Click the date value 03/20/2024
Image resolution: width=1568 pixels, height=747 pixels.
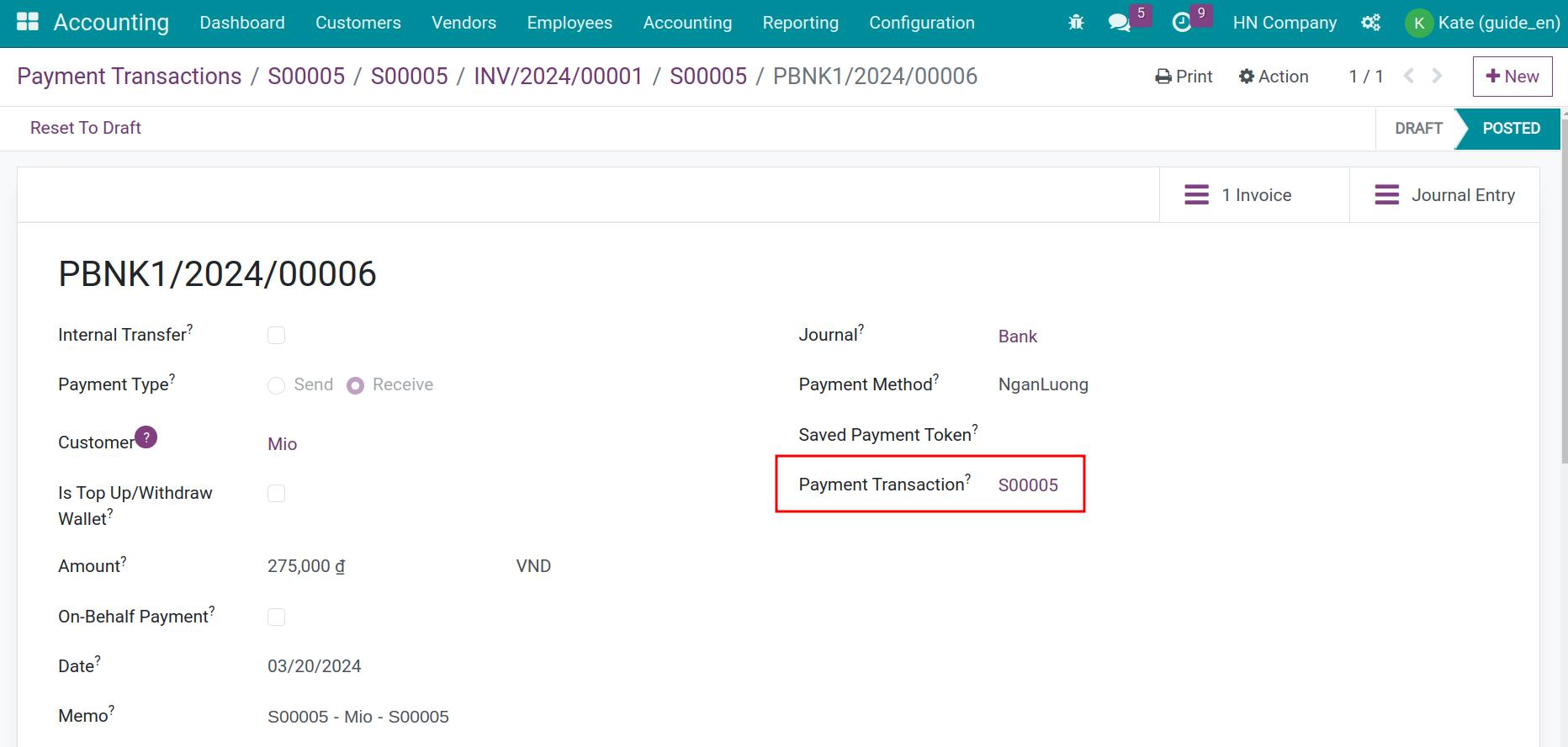click(315, 666)
